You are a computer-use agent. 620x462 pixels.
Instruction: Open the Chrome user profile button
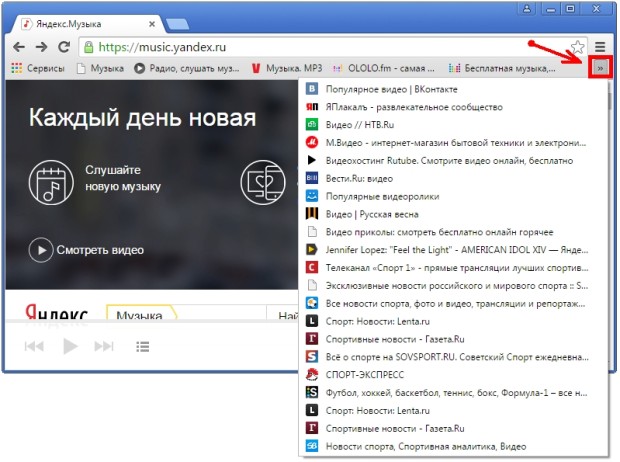click(527, 9)
